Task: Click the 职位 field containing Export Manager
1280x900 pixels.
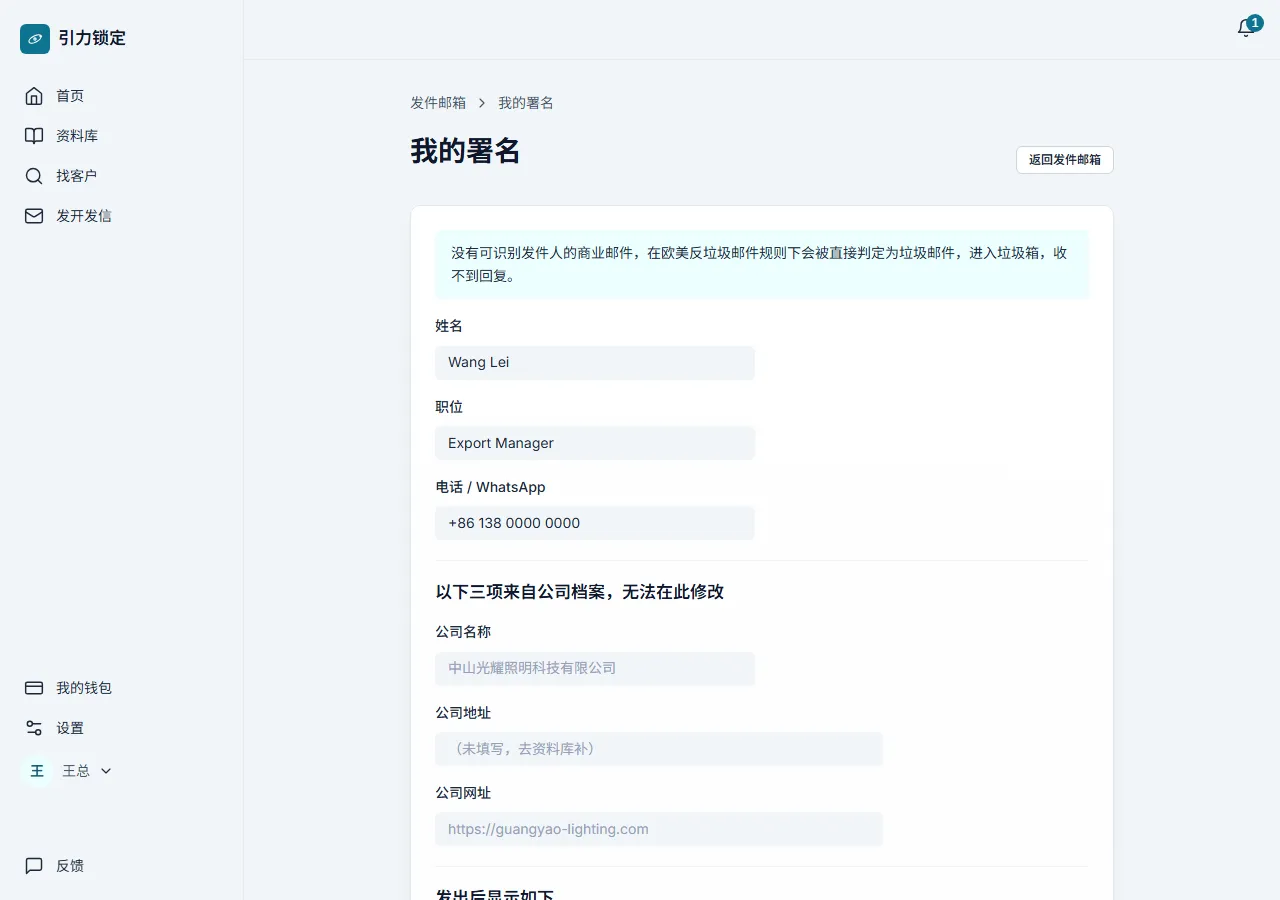Action: pyautogui.click(x=595, y=443)
